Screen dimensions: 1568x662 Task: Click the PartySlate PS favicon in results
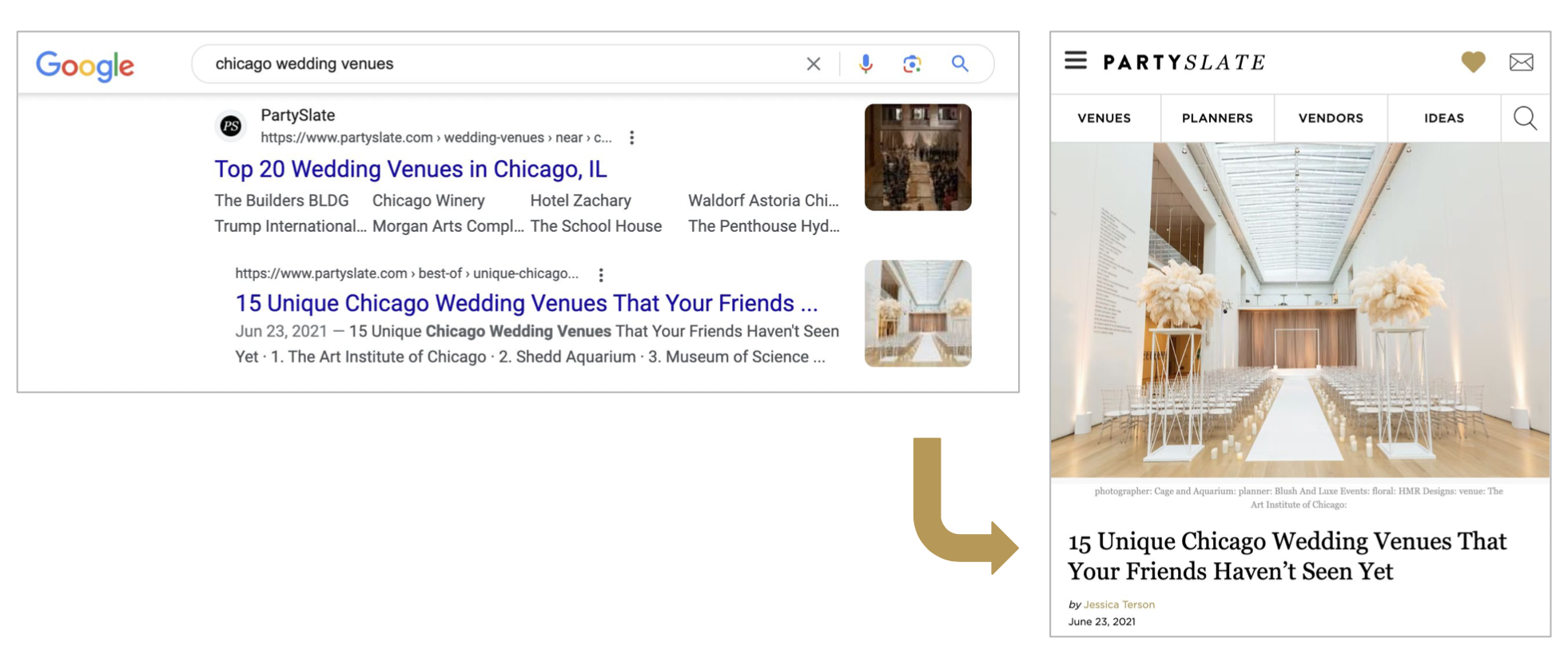[x=231, y=126]
